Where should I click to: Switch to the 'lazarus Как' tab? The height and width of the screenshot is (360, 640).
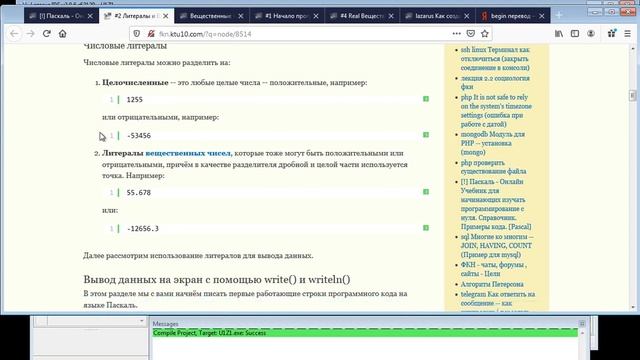pyautogui.click(x=437, y=16)
